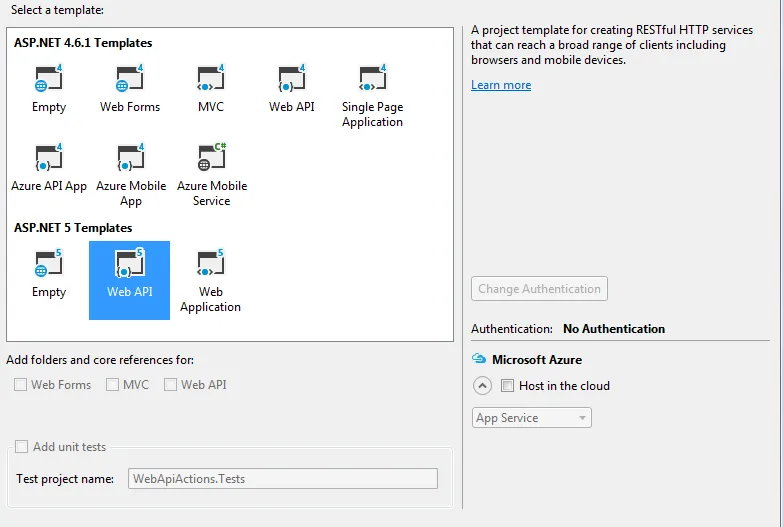Select the Single Page Application template icon

(x=373, y=78)
